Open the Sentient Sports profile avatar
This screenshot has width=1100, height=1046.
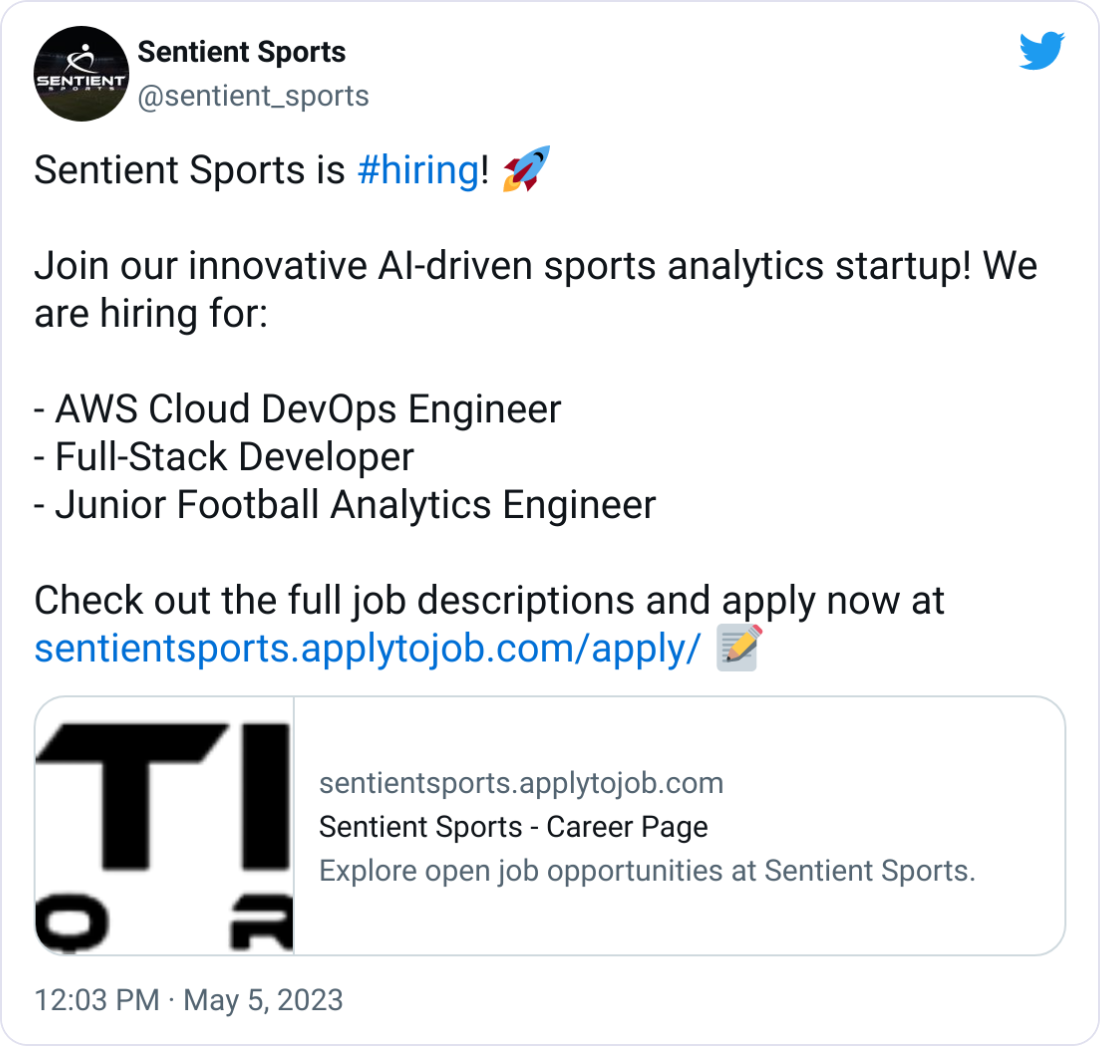81,74
